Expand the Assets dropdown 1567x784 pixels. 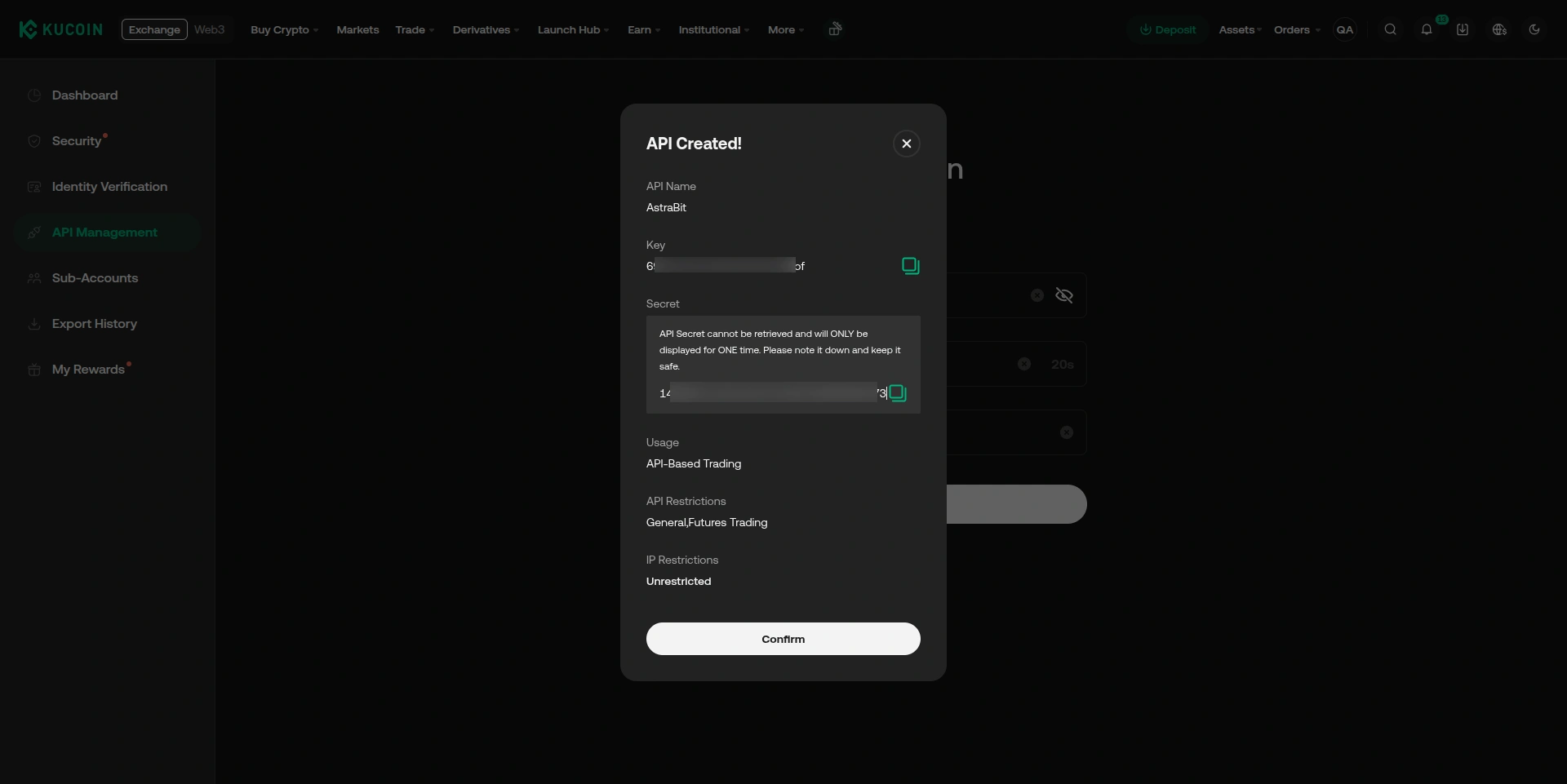click(x=1240, y=29)
